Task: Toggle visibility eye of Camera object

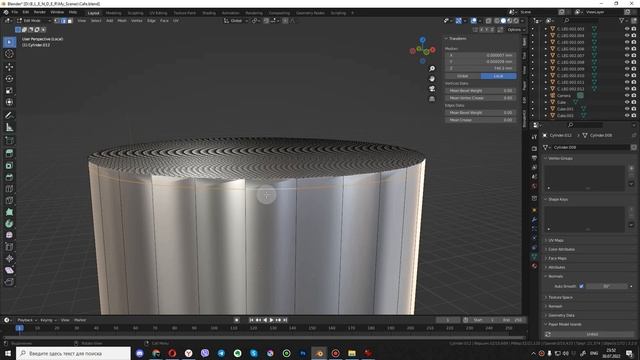Action: pos(627,96)
